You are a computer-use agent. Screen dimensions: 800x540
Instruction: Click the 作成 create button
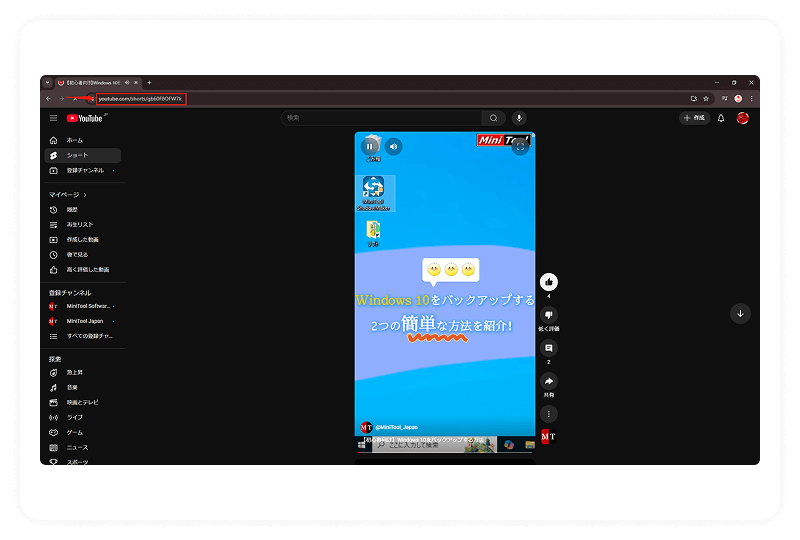coord(694,118)
